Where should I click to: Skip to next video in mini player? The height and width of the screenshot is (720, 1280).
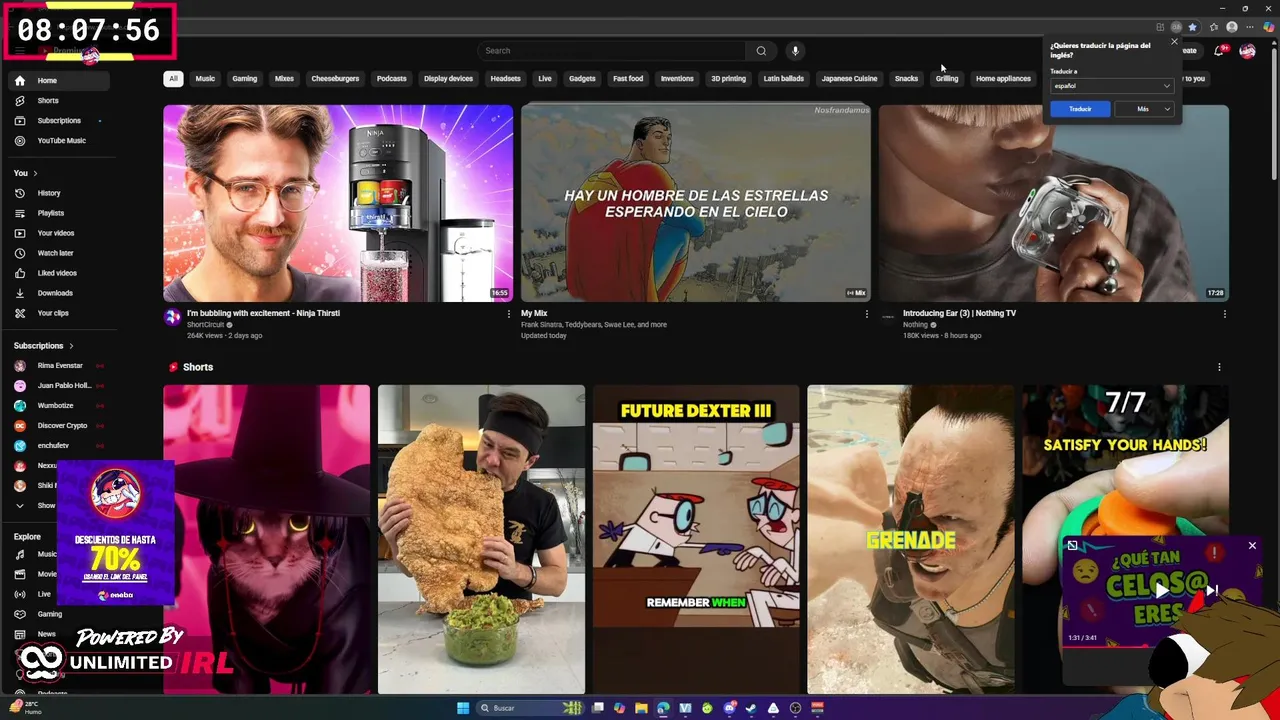click(1212, 591)
